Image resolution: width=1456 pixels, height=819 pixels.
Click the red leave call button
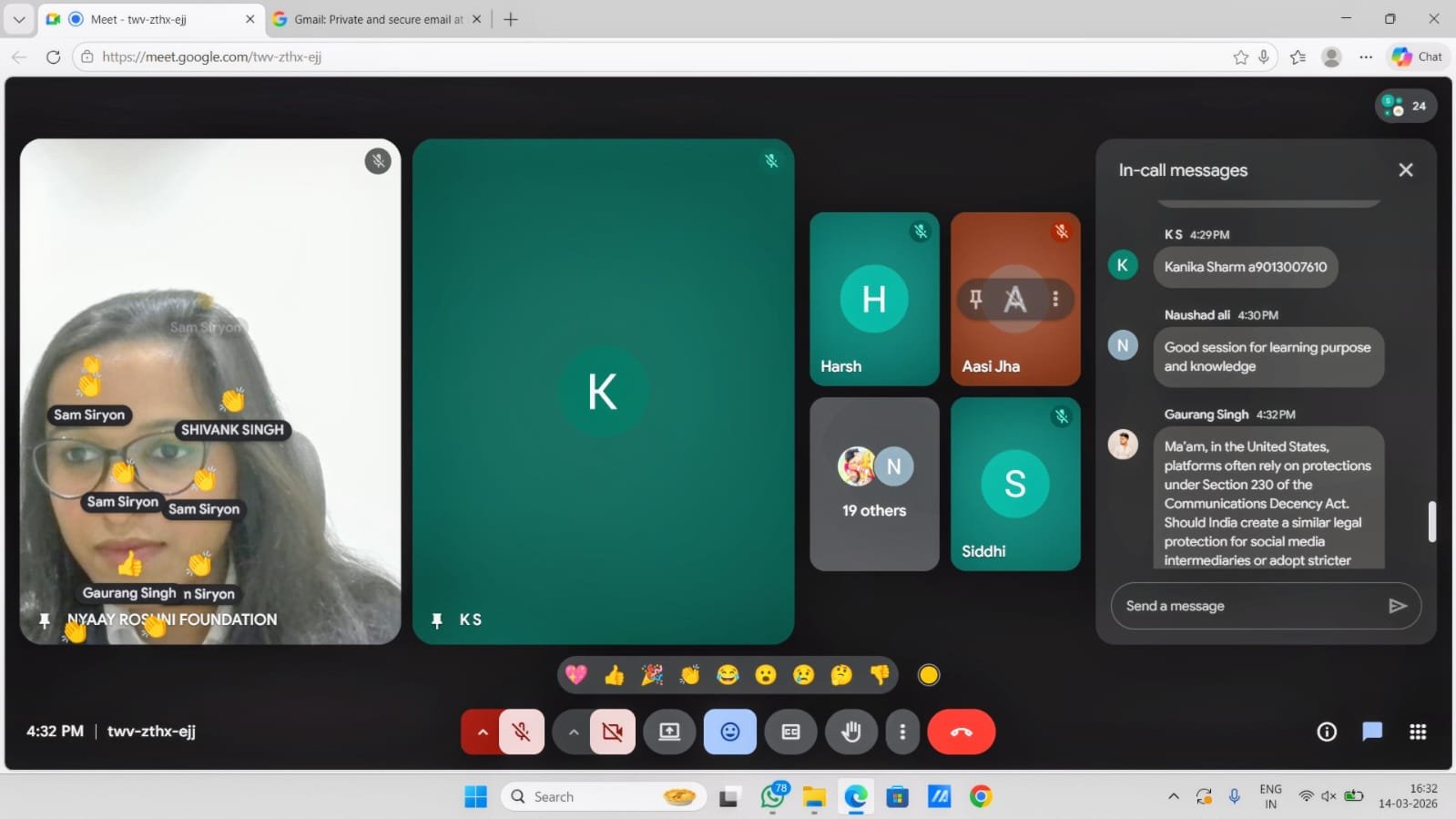(x=961, y=732)
